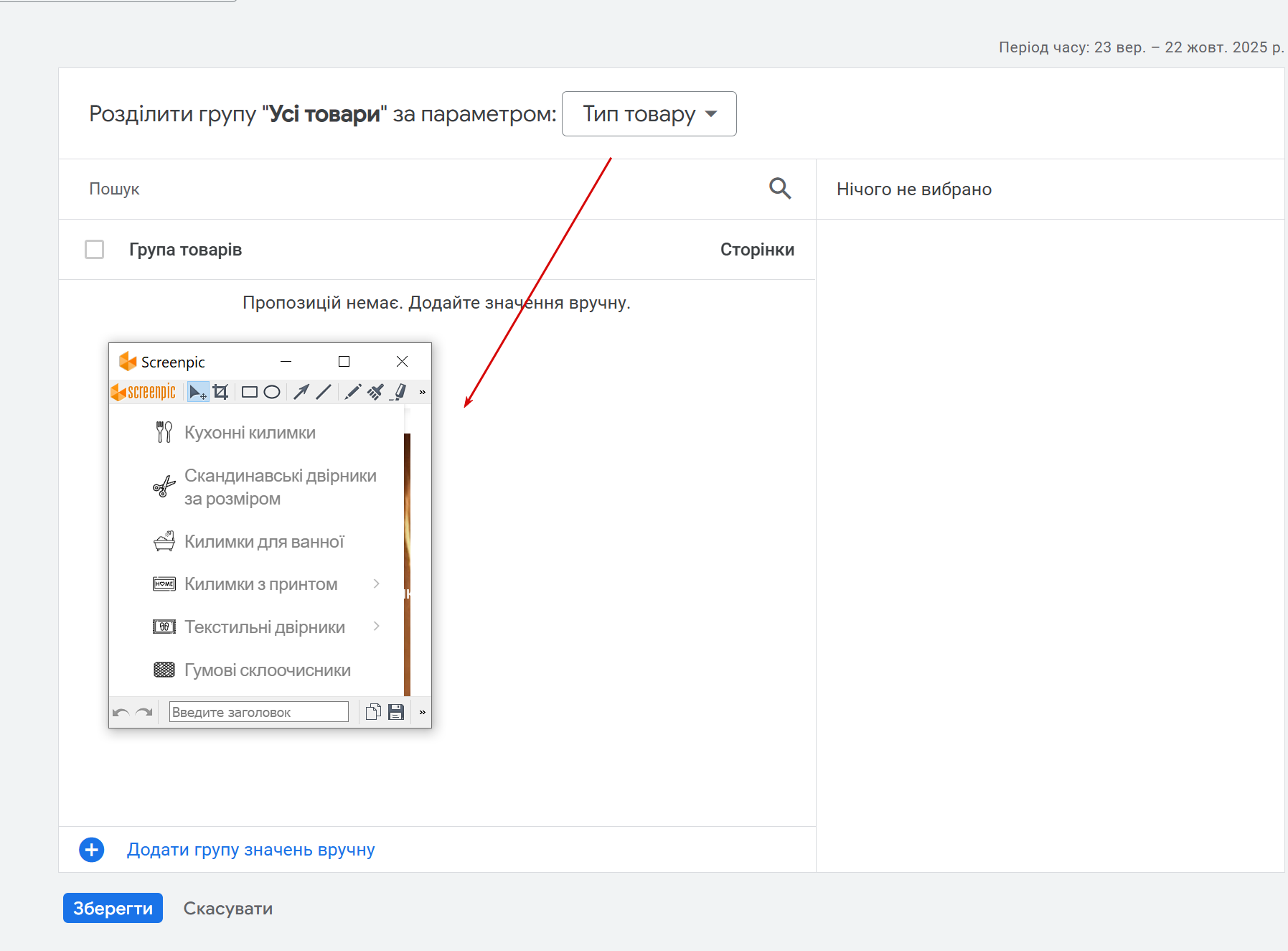Viewport: 1288px width, 951px height.
Task: Click the time period text Період часу
Action: click(1141, 47)
